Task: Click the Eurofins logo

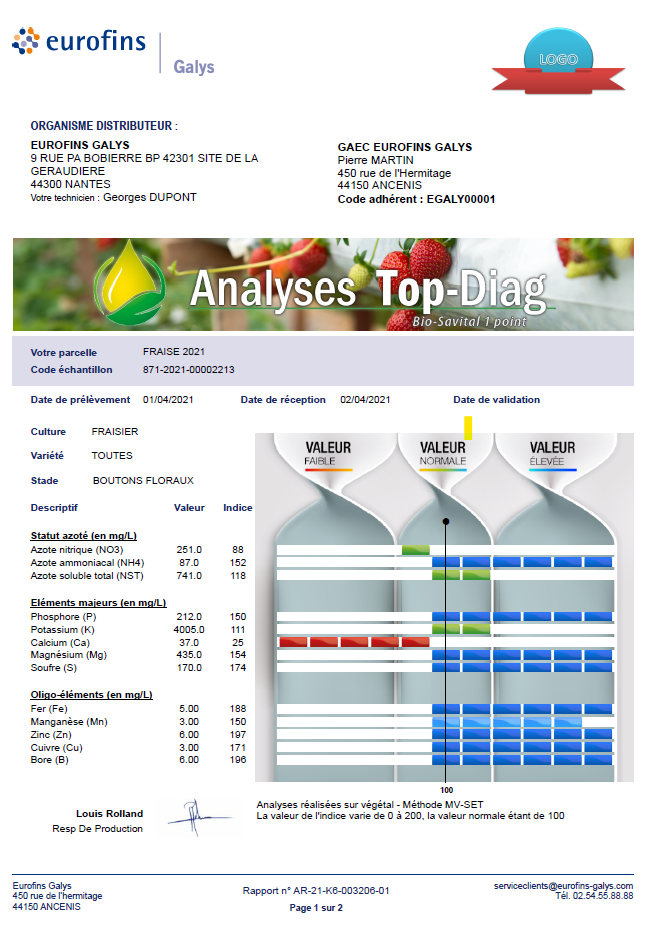Action: (79, 41)
